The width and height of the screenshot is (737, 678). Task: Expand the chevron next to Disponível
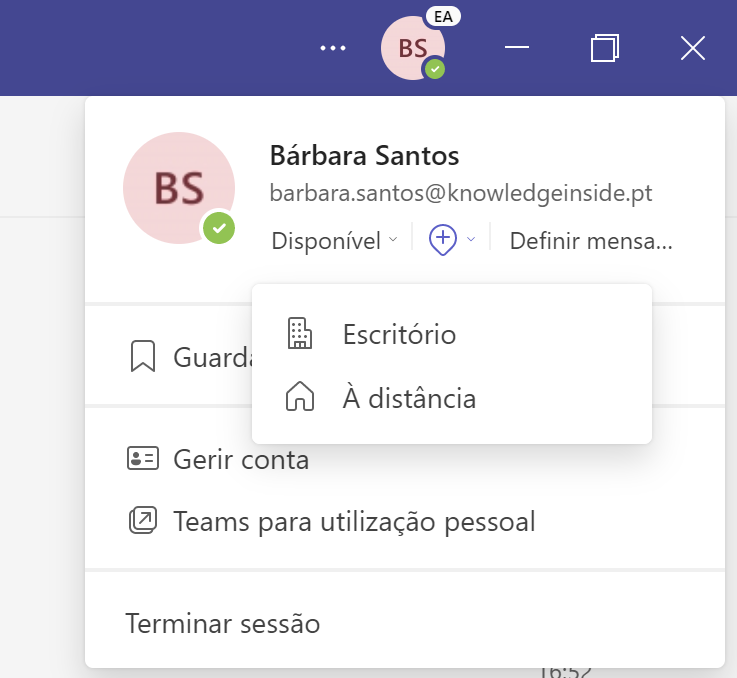[x=393, y=240]
